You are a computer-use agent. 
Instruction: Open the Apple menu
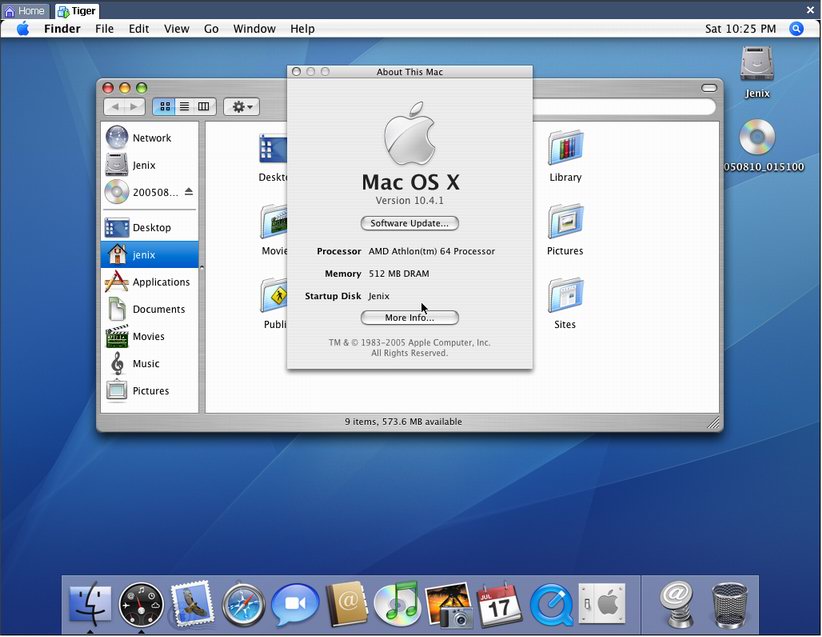click(x=23, y=28)
